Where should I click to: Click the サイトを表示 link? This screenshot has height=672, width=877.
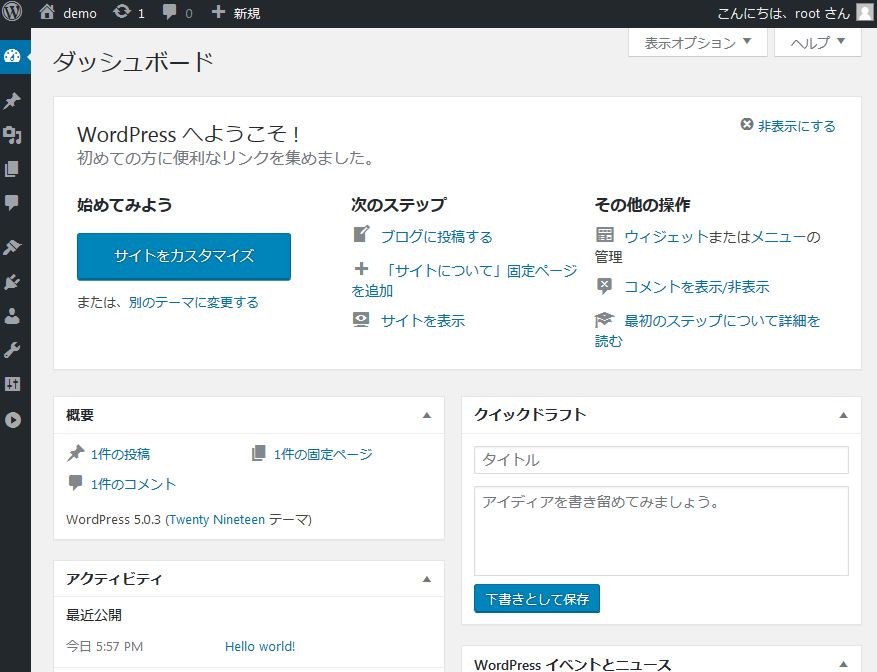[423, 321]
